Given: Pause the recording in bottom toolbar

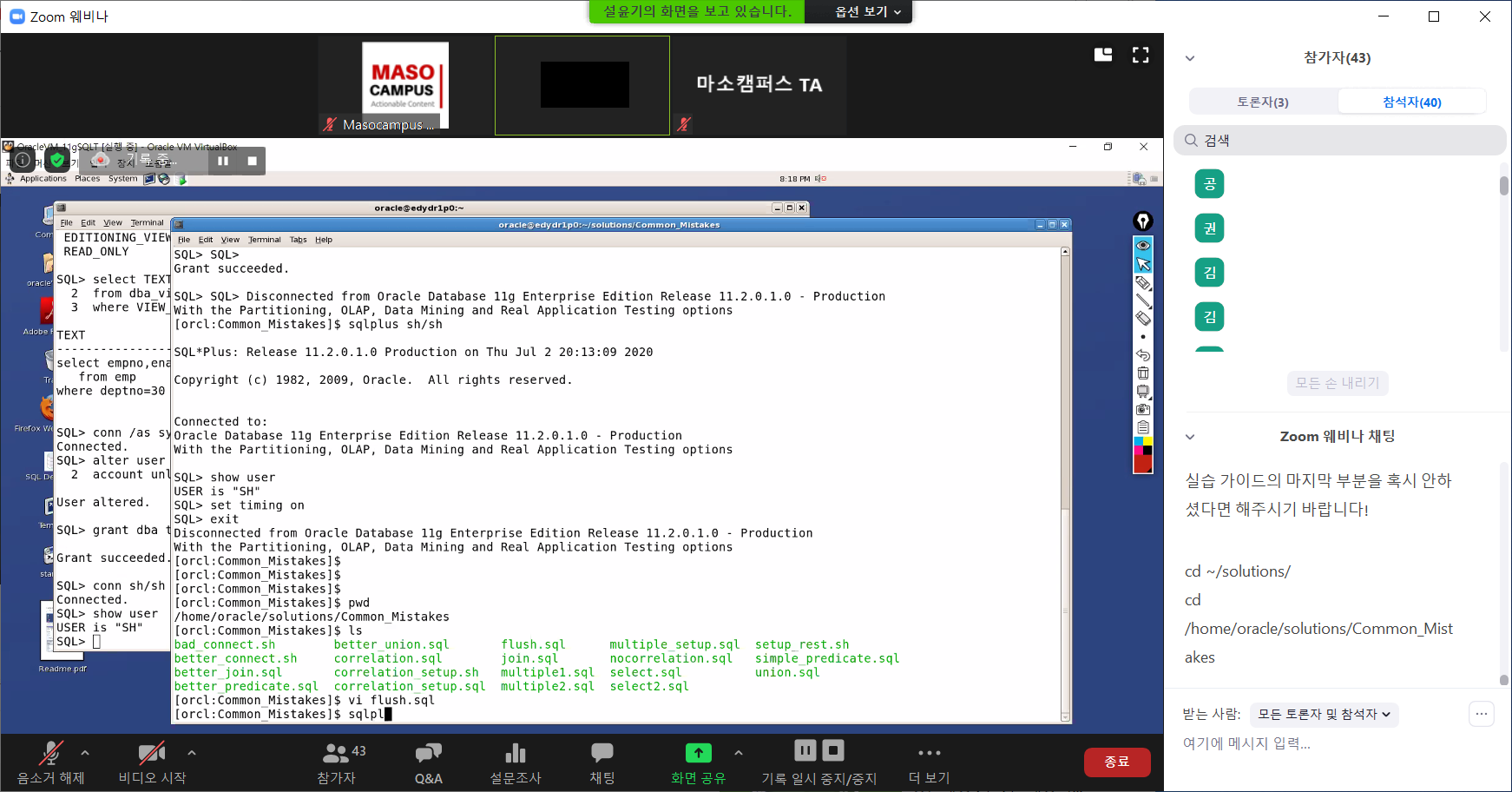Looking at the screenshot, I should tap(805, 750).
